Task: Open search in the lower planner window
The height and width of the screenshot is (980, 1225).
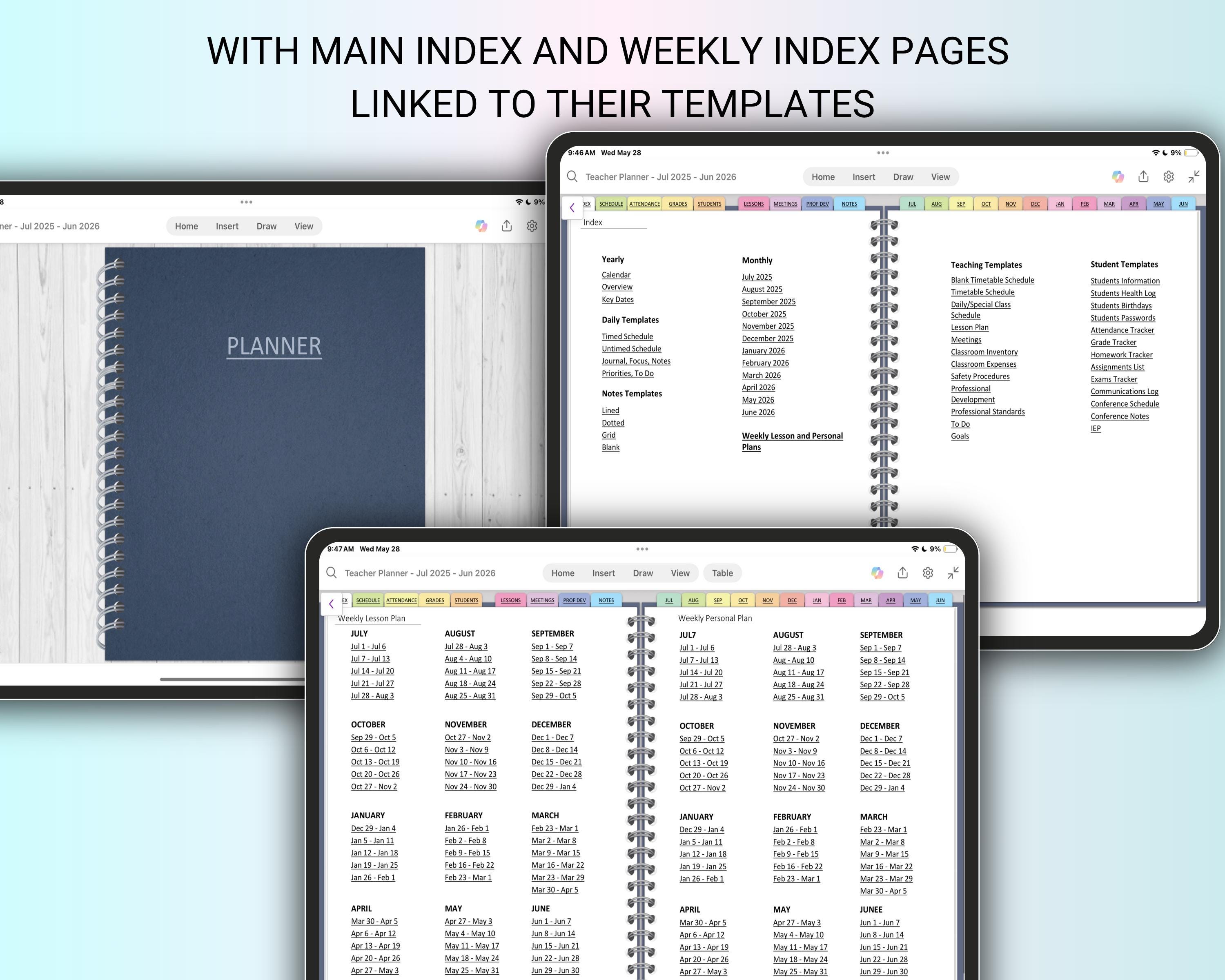Action: pos(331,572)
